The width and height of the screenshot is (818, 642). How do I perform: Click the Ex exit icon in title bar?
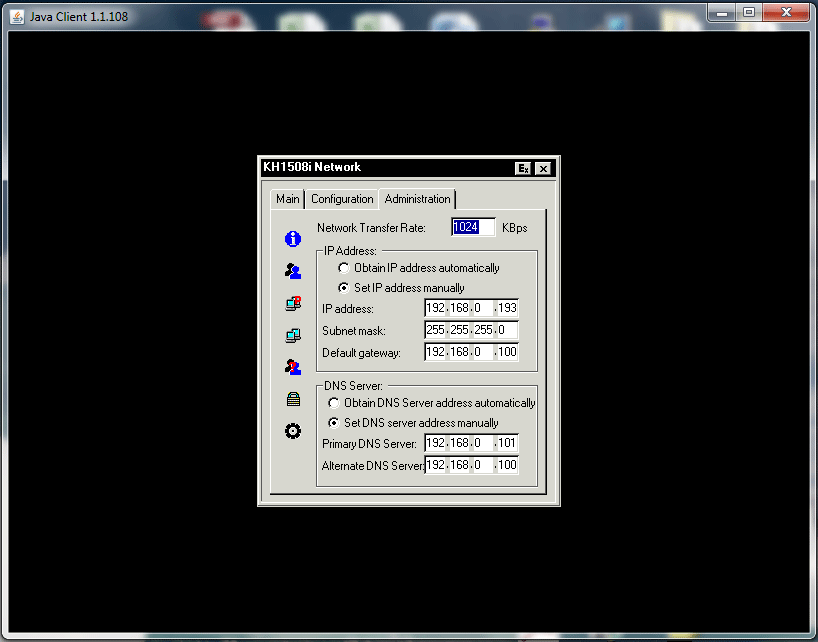point(523,168)
